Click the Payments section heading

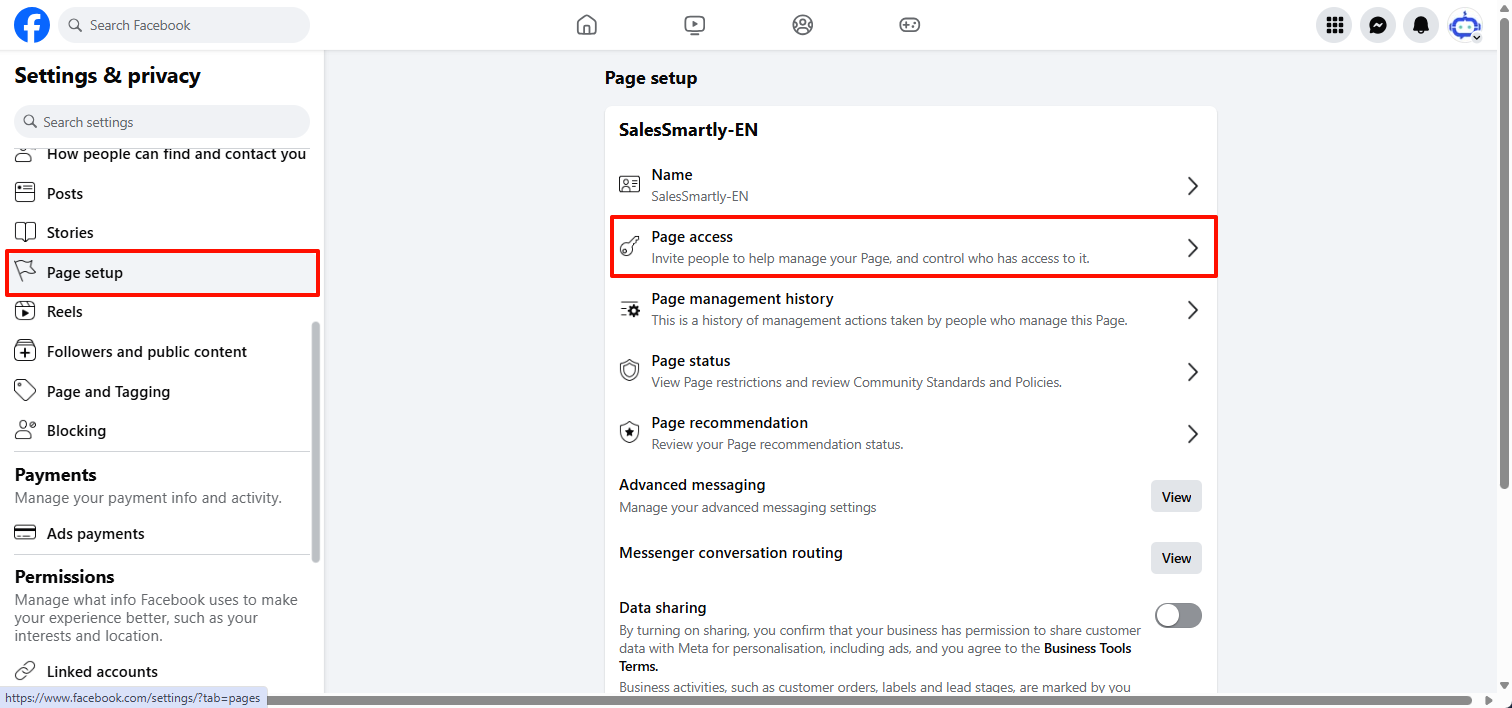[55, 475]
